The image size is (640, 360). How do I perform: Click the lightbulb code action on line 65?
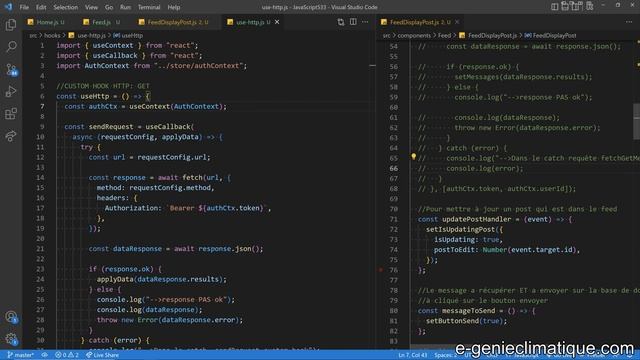413,156
